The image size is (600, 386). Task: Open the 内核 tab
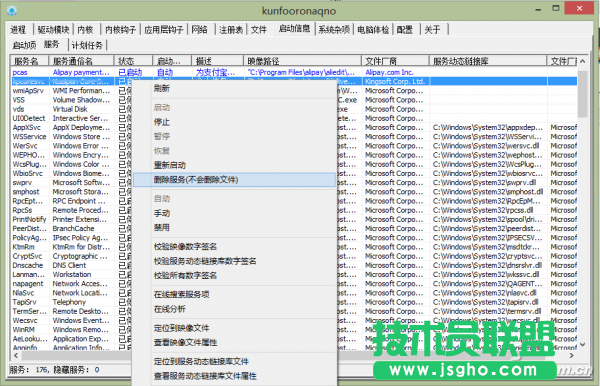tap(85, 30)
